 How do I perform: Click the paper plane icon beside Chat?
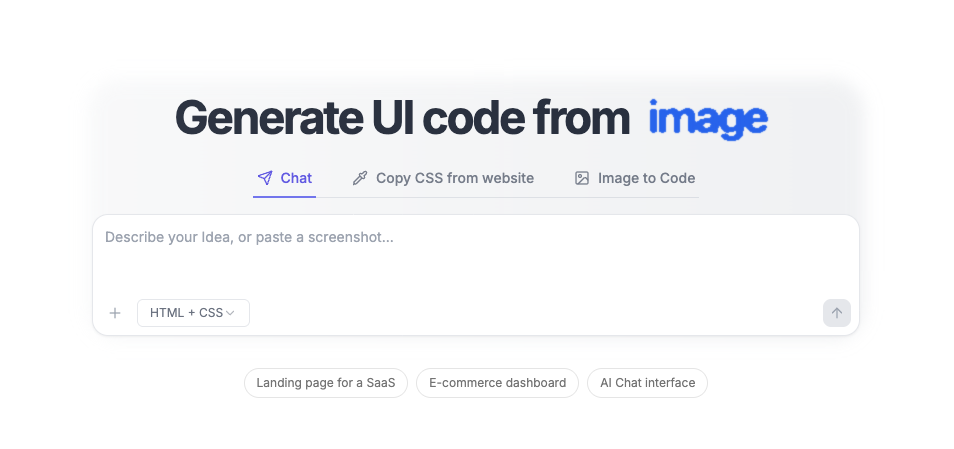coord(265,178)
